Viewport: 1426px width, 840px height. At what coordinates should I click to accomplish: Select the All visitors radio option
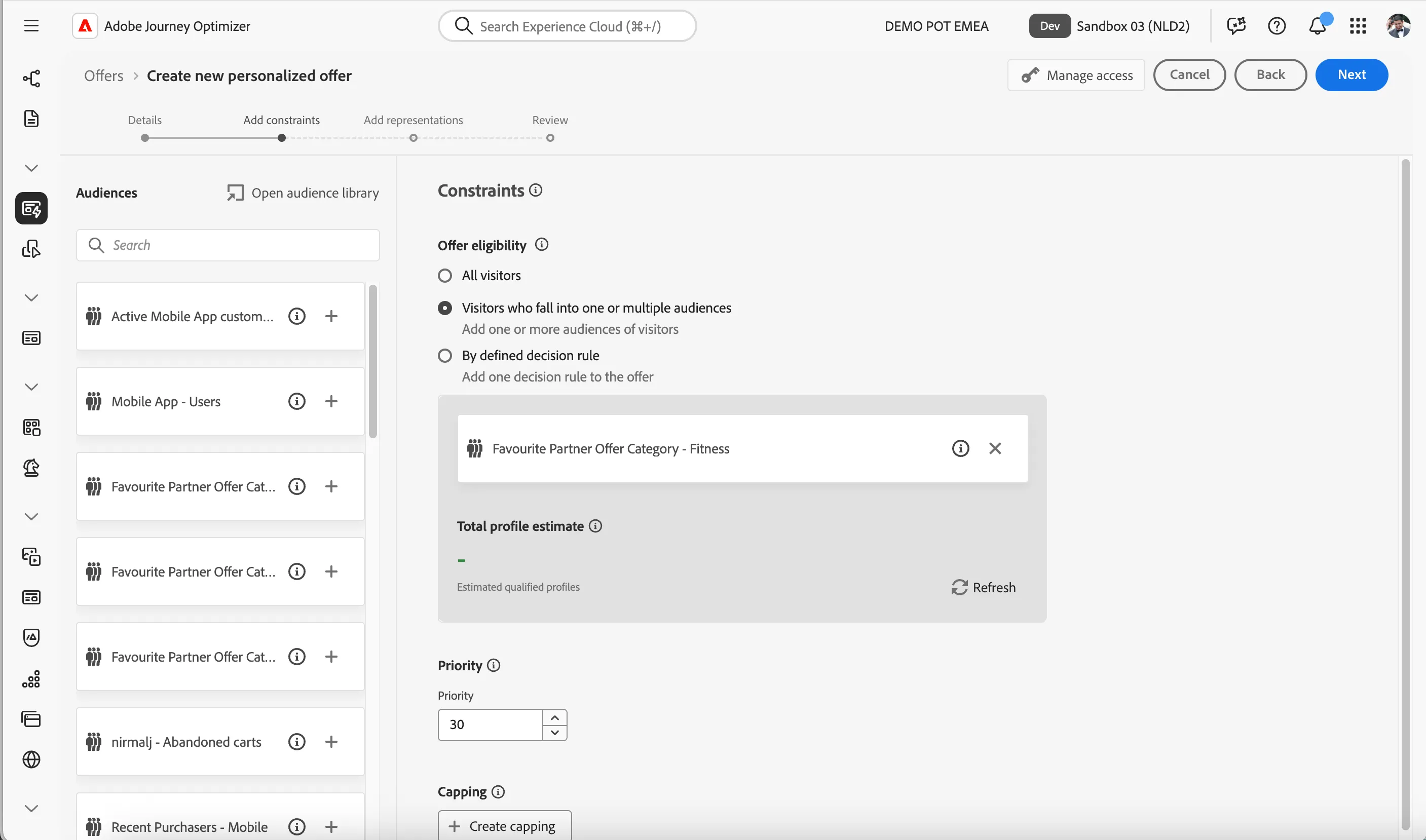pyautogui.click(x=445, y=276)
